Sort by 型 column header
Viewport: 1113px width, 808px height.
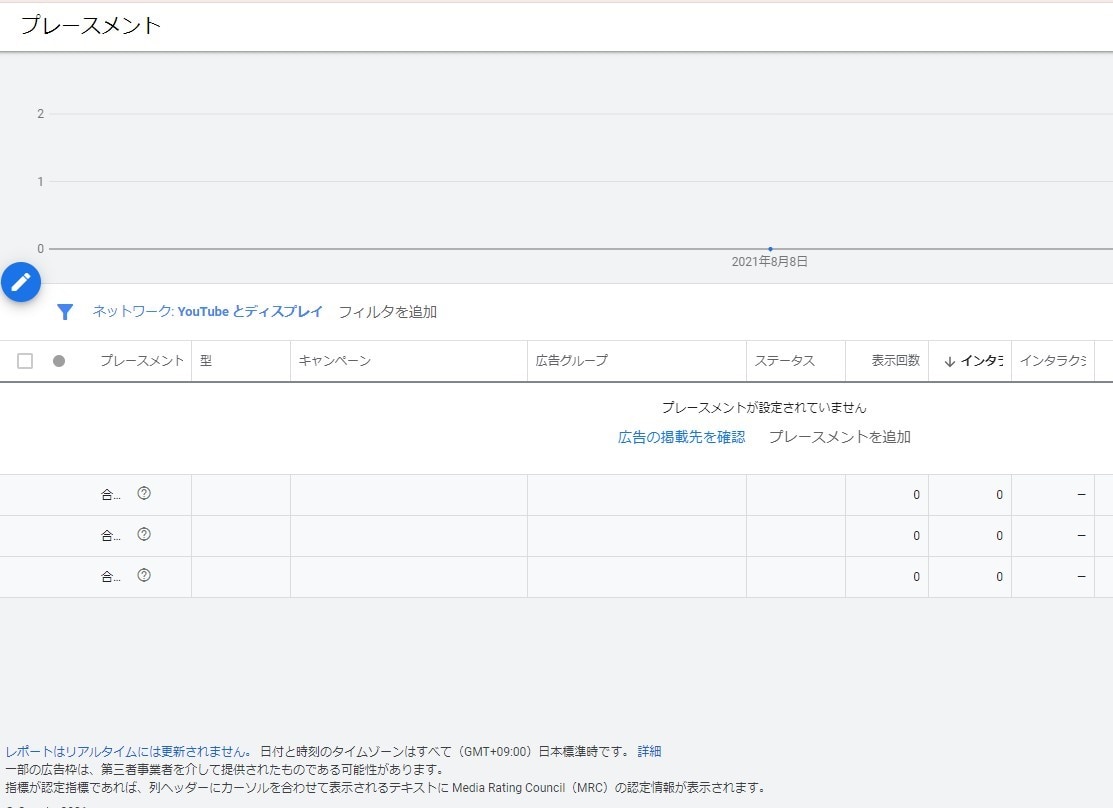coord(206,361)
